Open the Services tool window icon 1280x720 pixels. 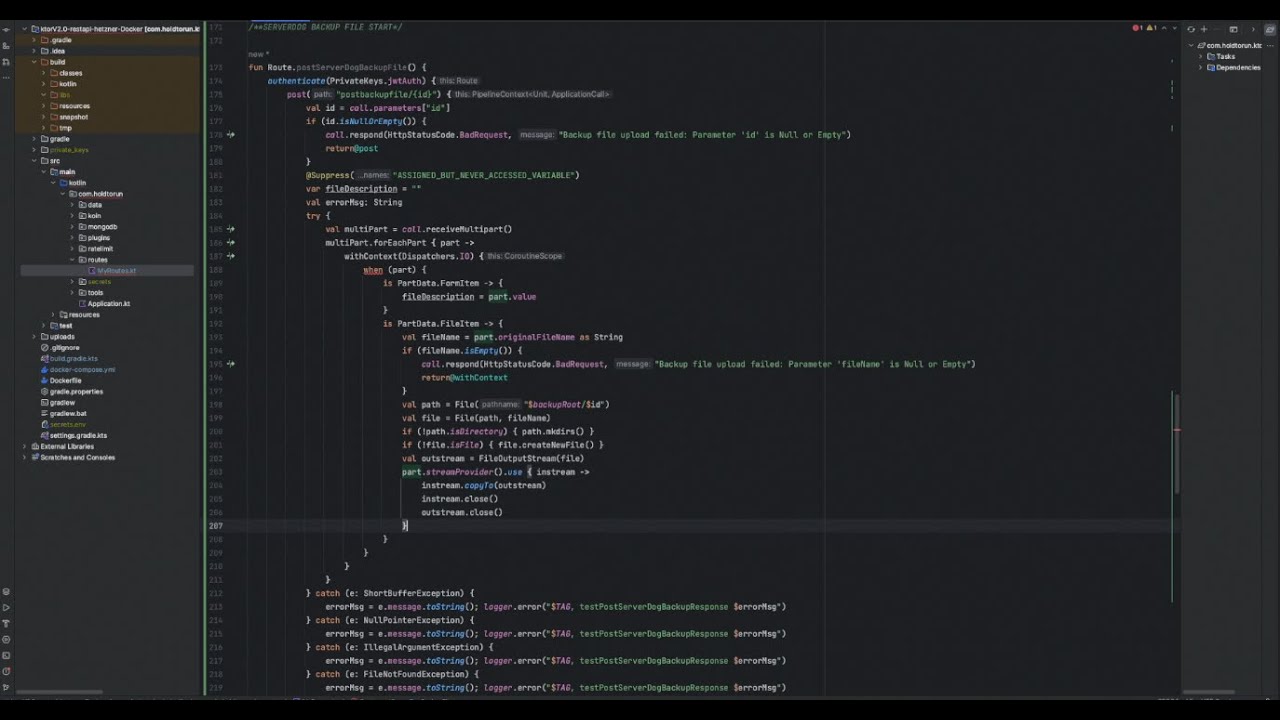coord(6,591)
